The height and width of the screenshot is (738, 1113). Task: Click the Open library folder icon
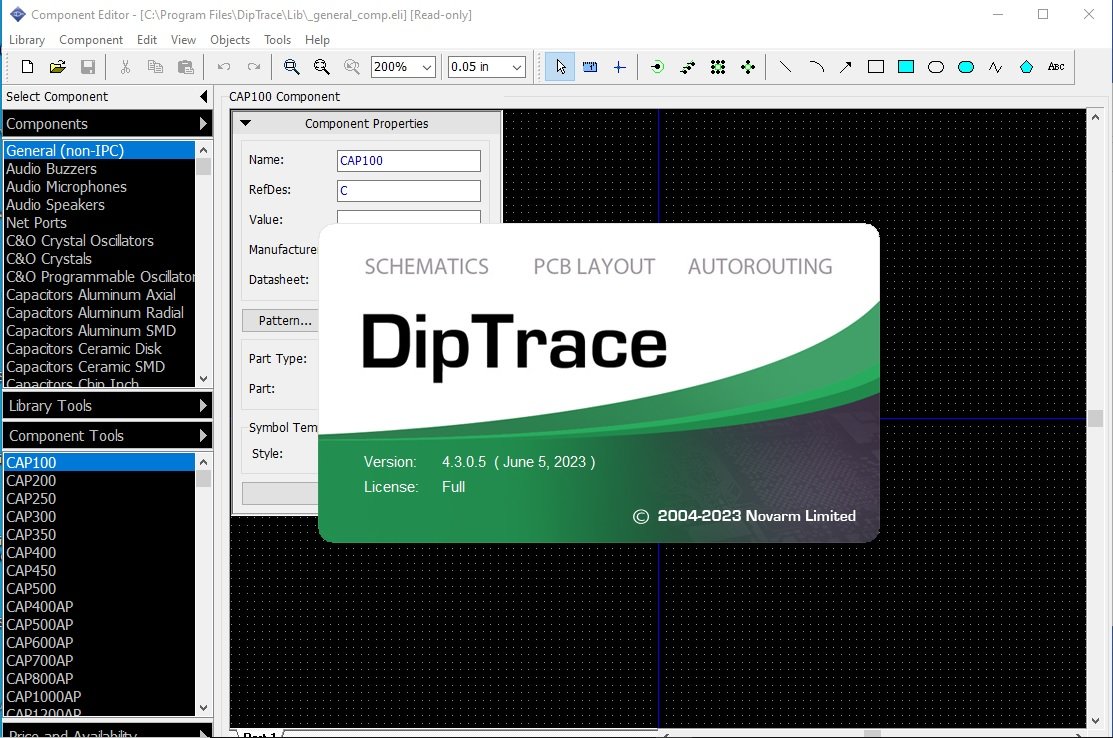pos(57,67)
